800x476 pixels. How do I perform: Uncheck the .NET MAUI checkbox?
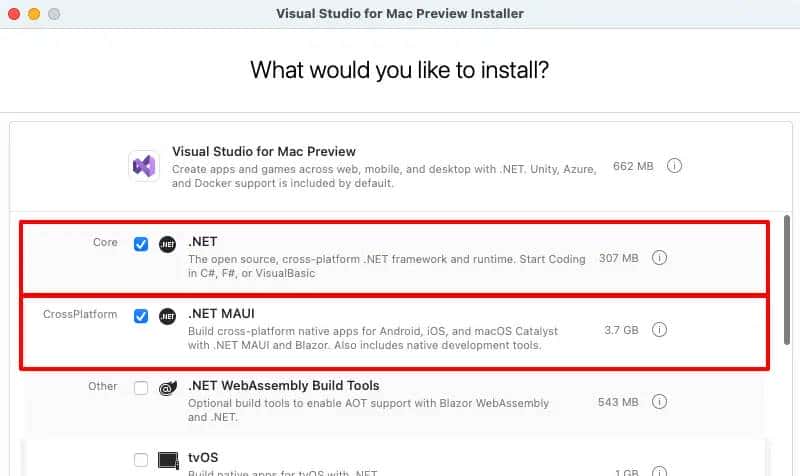(x=141, y=316)
